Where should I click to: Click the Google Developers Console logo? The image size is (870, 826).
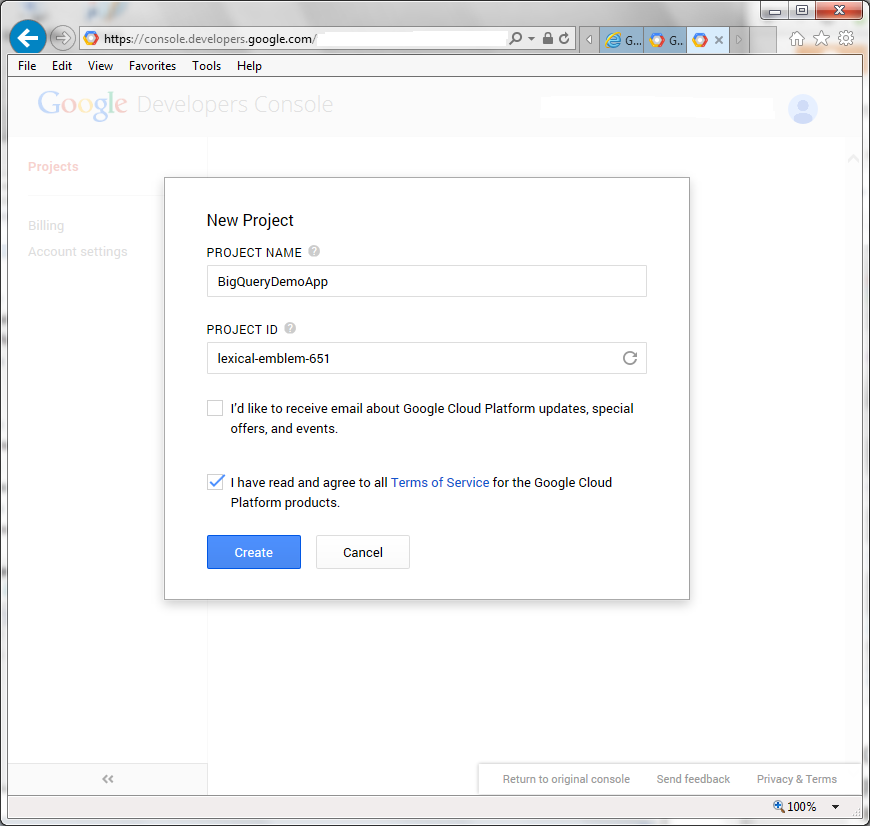[x=185, y=104]
